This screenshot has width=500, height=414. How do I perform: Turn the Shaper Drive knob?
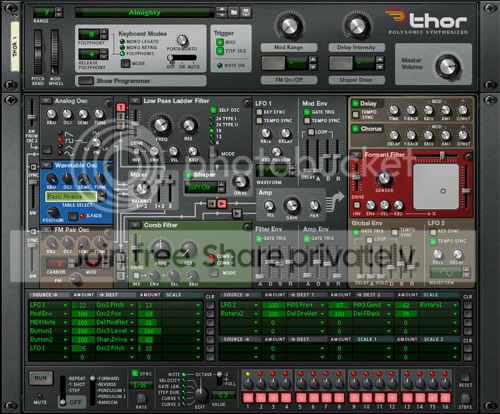tap(240, 182)
